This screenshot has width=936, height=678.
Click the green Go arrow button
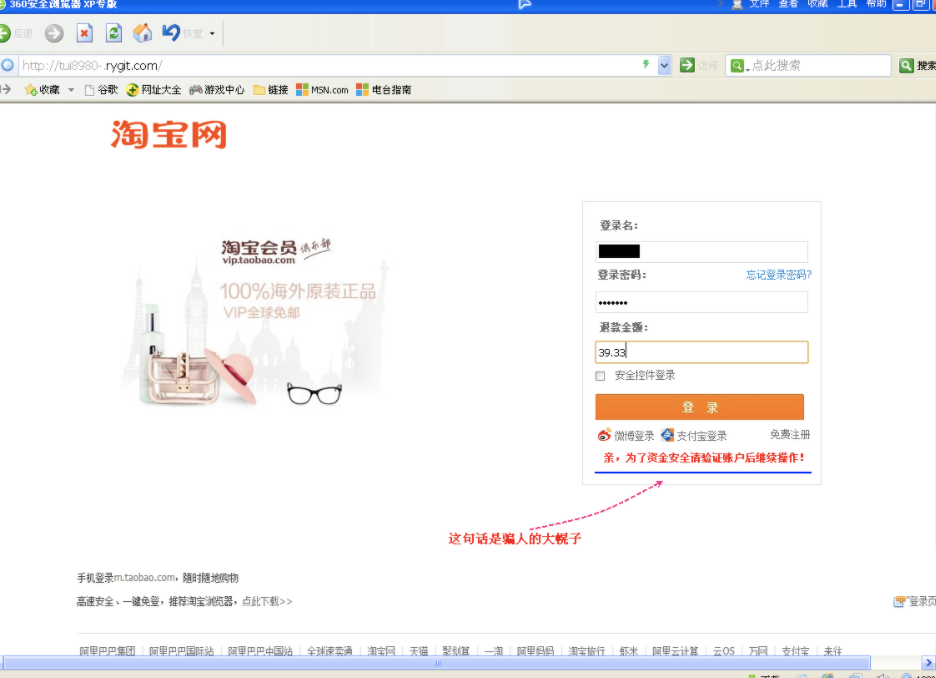687,65
